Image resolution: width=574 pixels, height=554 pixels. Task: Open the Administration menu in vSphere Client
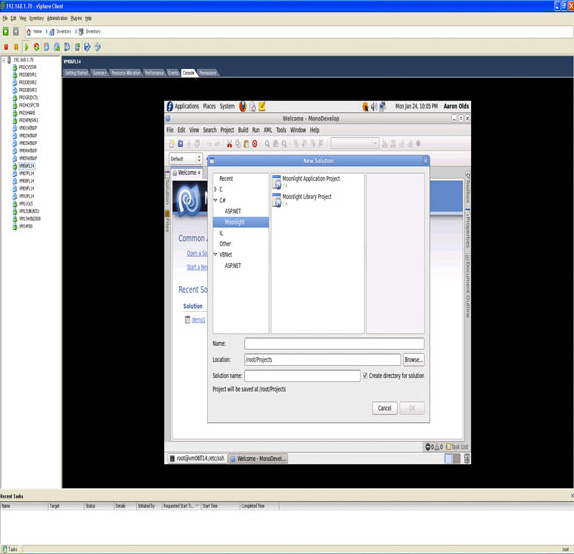click(x=57, y=18)
